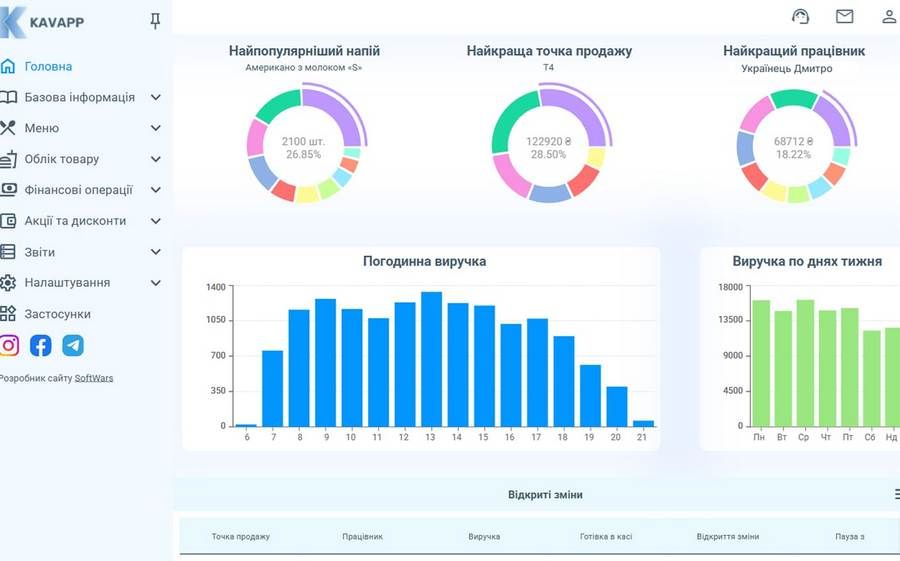Image resolution: width=900 pixels, height=561 pixels.
Task: Open the Telegram link icon
Action: [x=73, y=346]
